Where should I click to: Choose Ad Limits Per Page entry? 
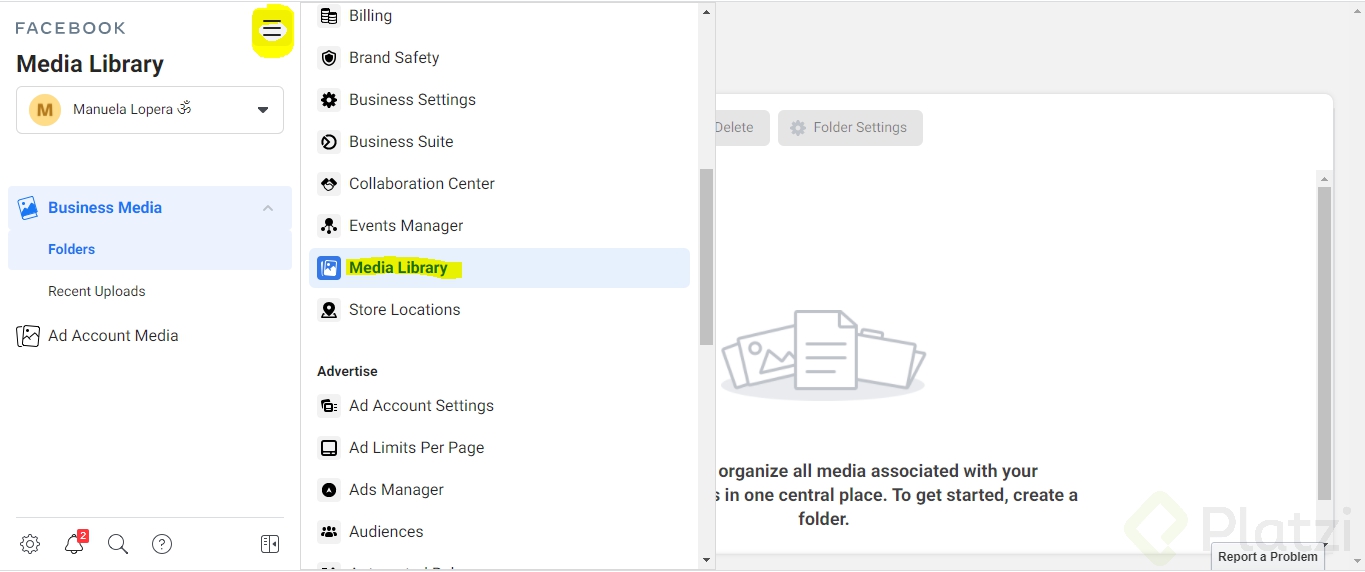[x=499, y=448]
